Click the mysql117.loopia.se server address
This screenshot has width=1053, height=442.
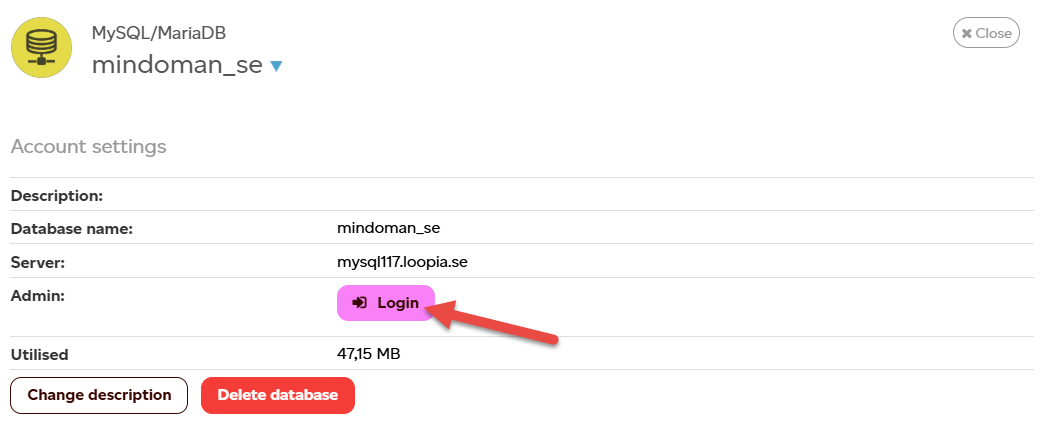point(403,262)
